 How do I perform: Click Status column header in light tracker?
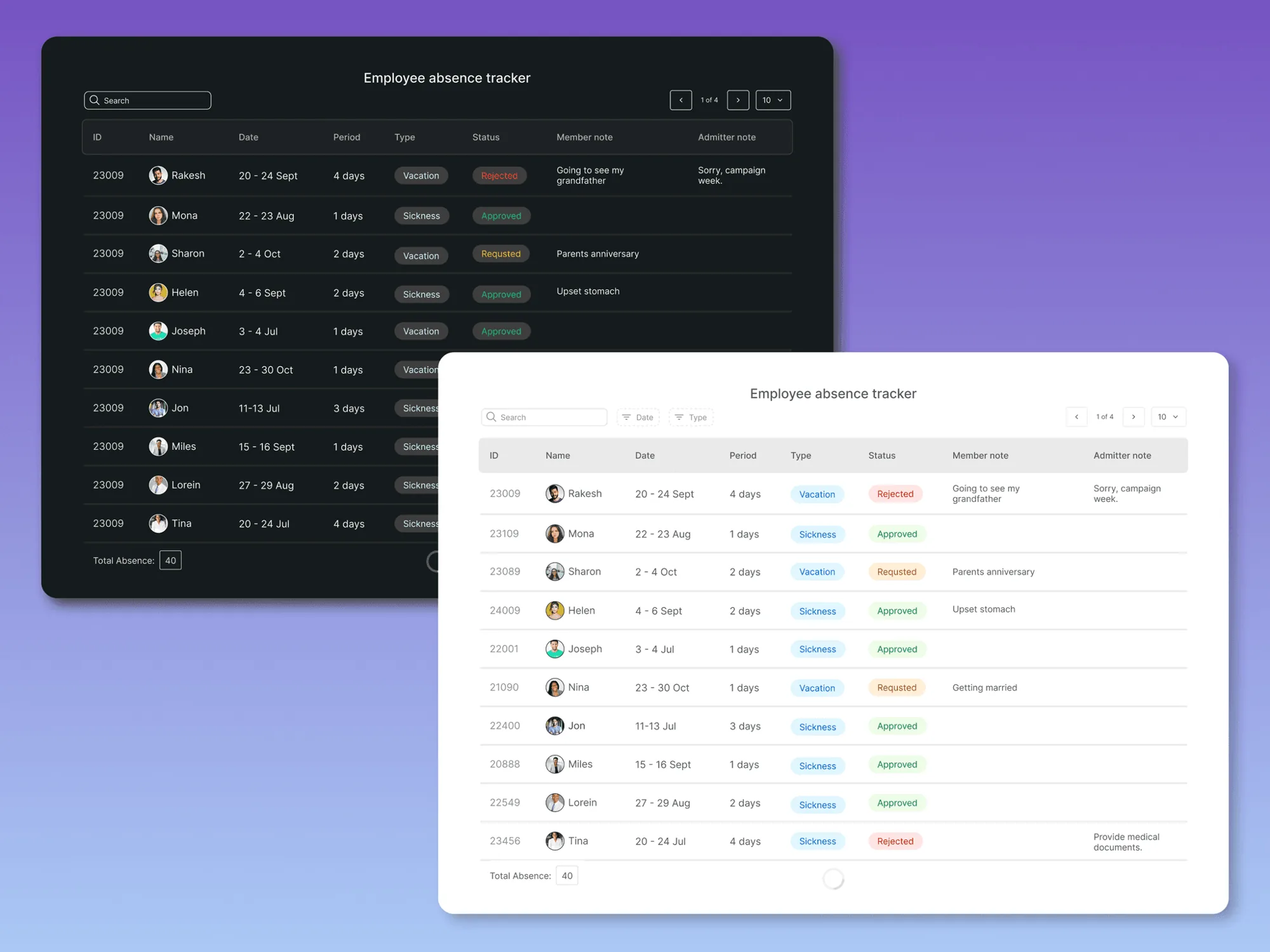[x=882, y=456]
